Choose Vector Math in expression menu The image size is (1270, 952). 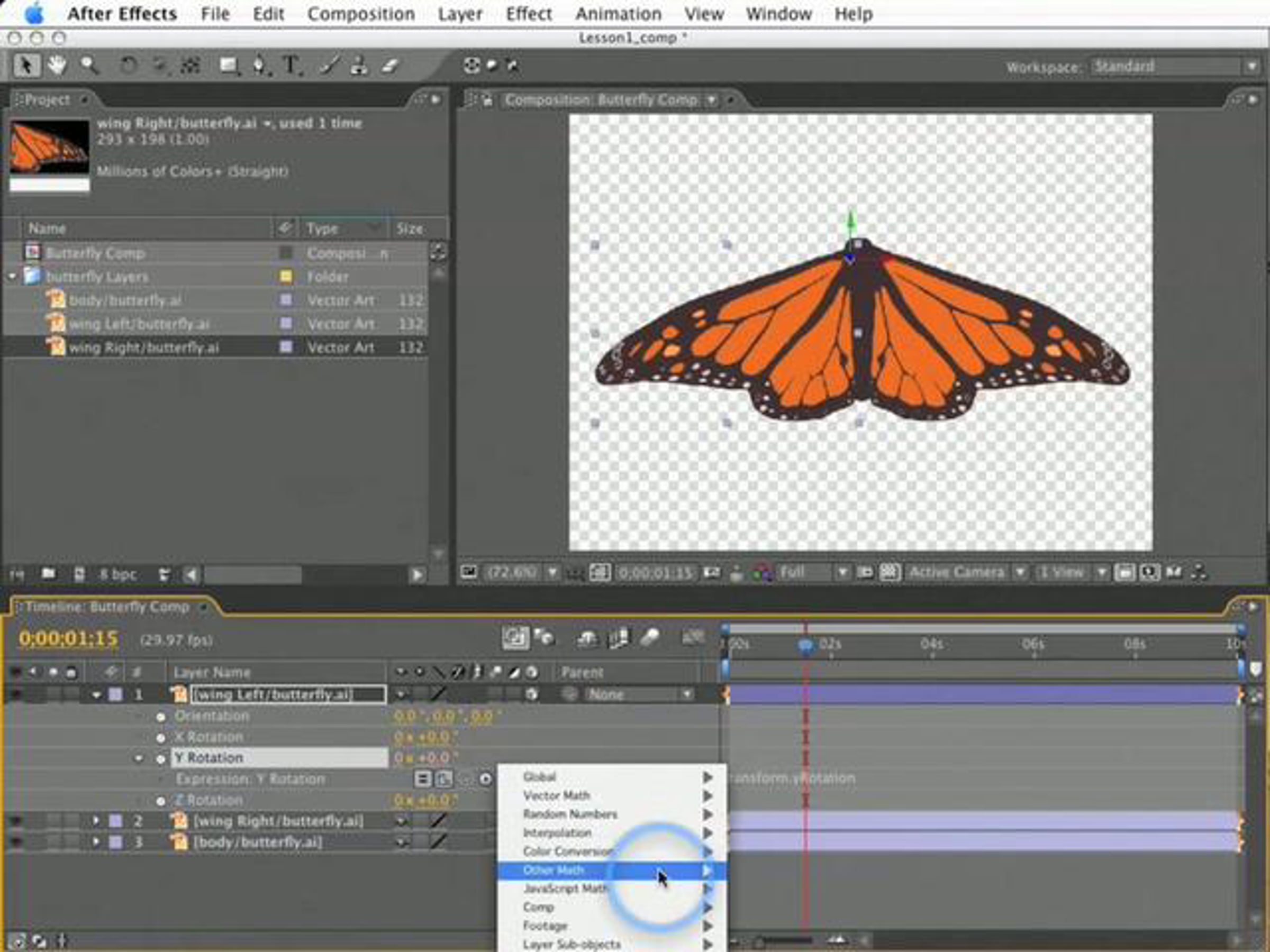click(x=612, y=796)
